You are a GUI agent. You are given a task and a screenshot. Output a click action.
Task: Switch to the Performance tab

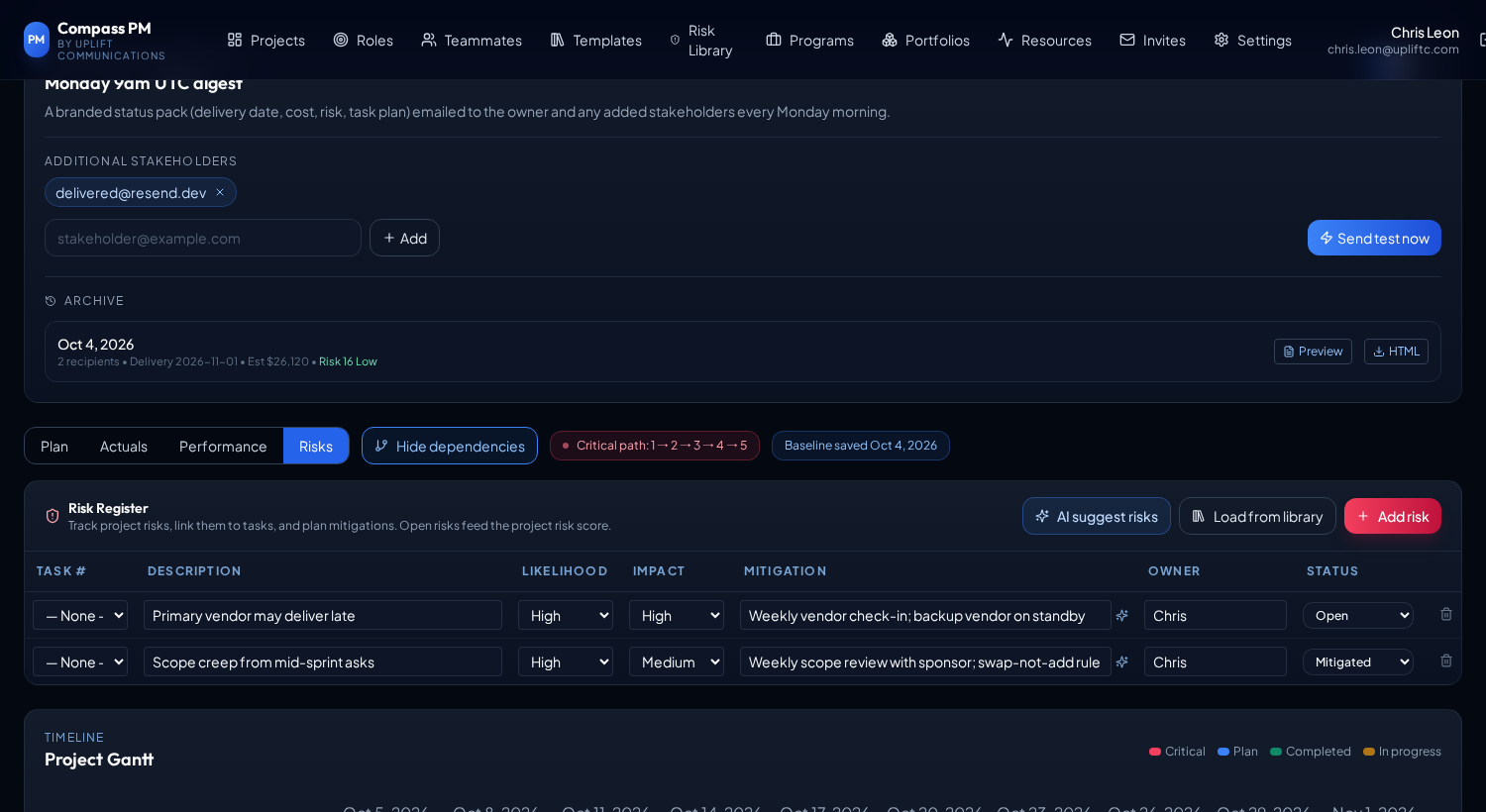click(223, 446)
